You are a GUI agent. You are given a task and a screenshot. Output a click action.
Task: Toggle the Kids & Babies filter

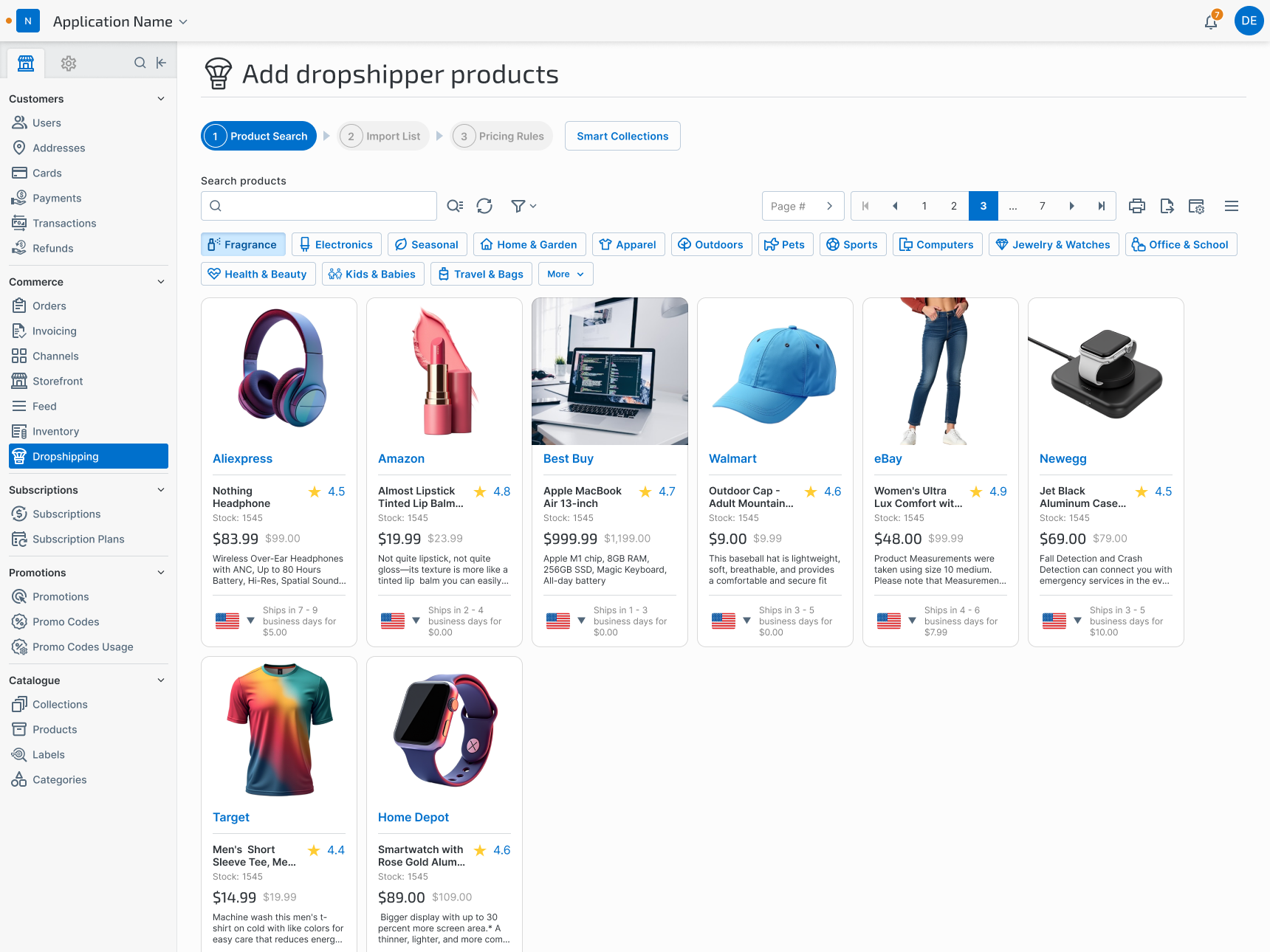point(373,274)
